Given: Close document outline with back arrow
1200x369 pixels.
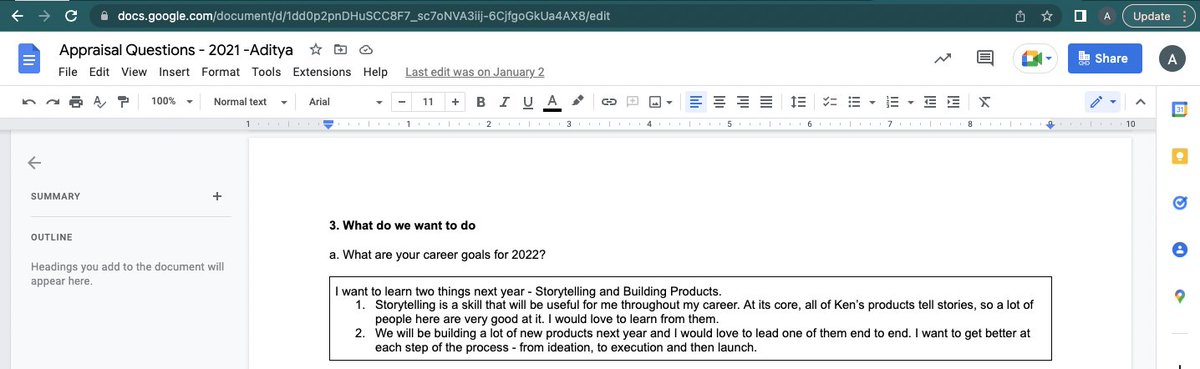Looking at the screenshot, I should pos(35,162).
